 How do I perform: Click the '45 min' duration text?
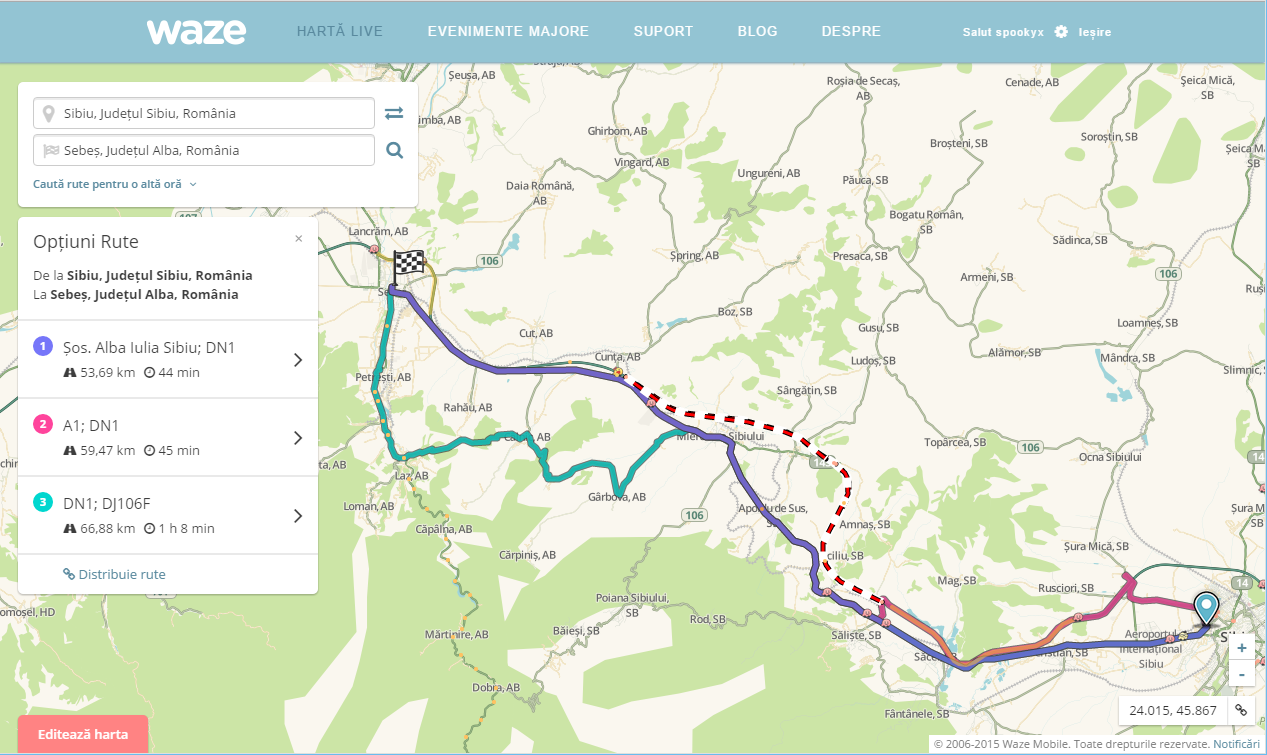pos(179,450)
